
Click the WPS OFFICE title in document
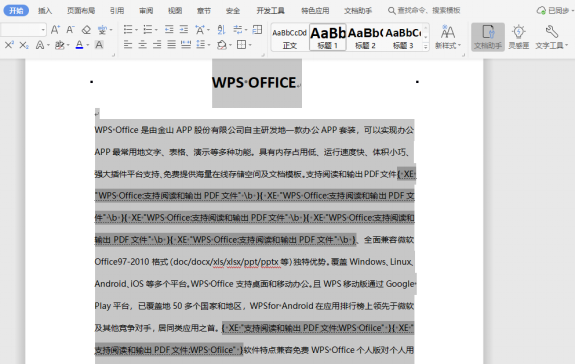pos(254,83)
